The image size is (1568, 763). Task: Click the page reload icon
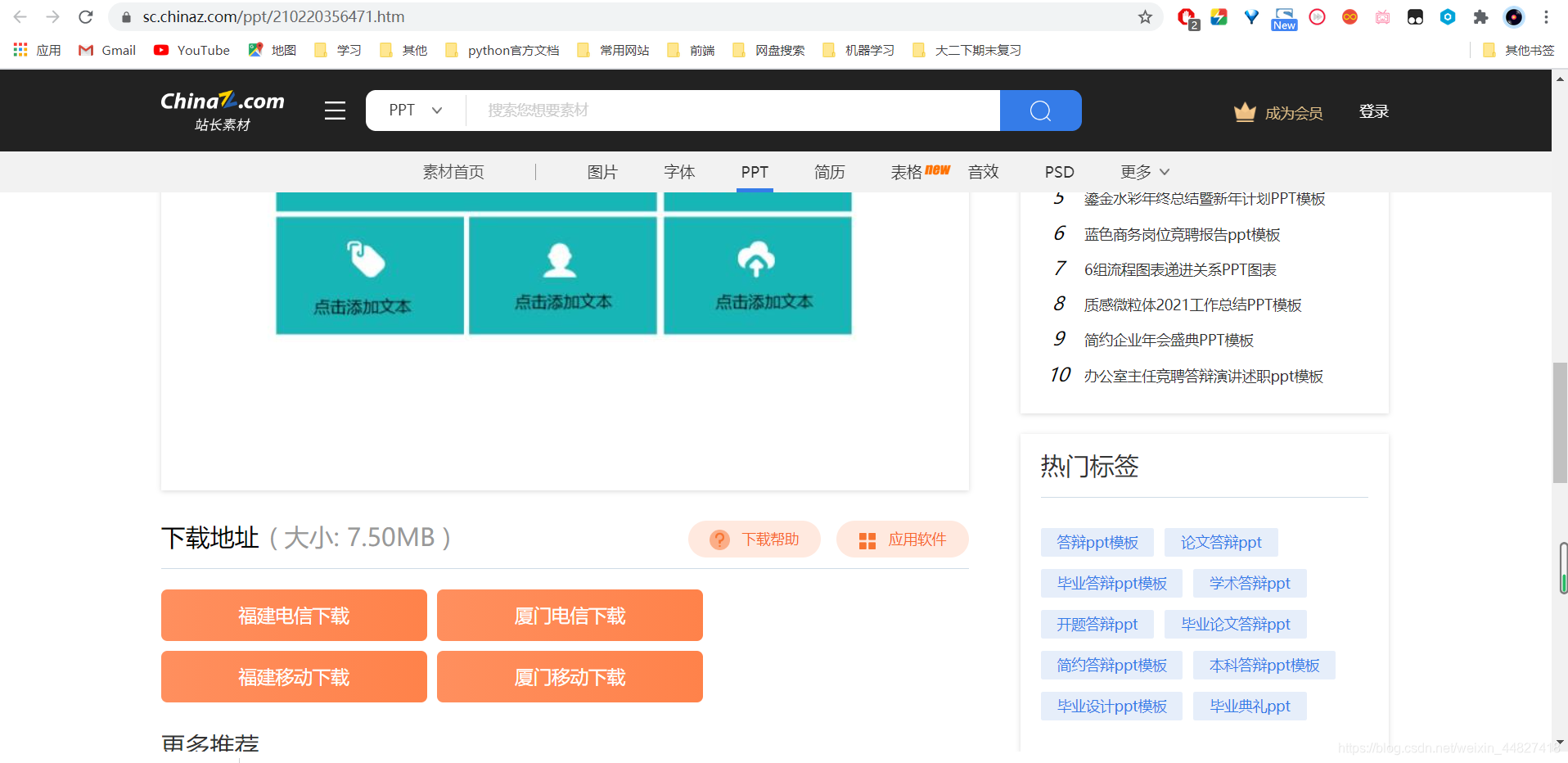[x=86, y=16]
